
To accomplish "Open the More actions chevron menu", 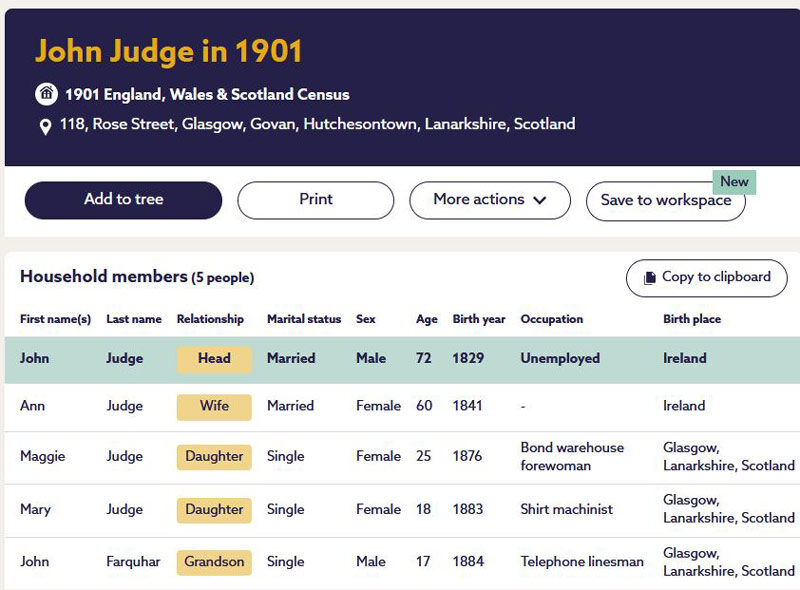I will click(x=544, y=200).
